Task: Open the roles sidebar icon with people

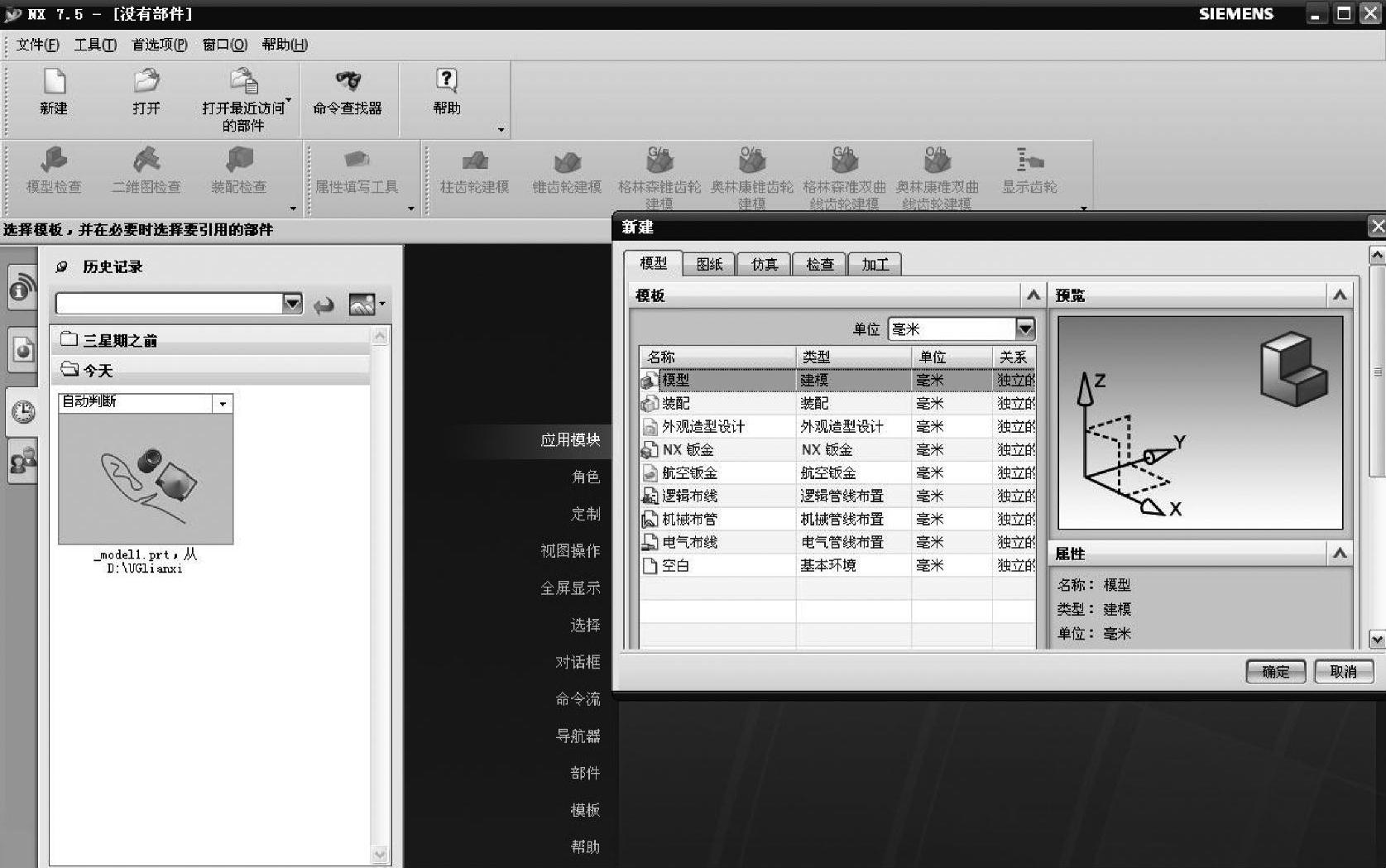Action: tap(23, 461)
